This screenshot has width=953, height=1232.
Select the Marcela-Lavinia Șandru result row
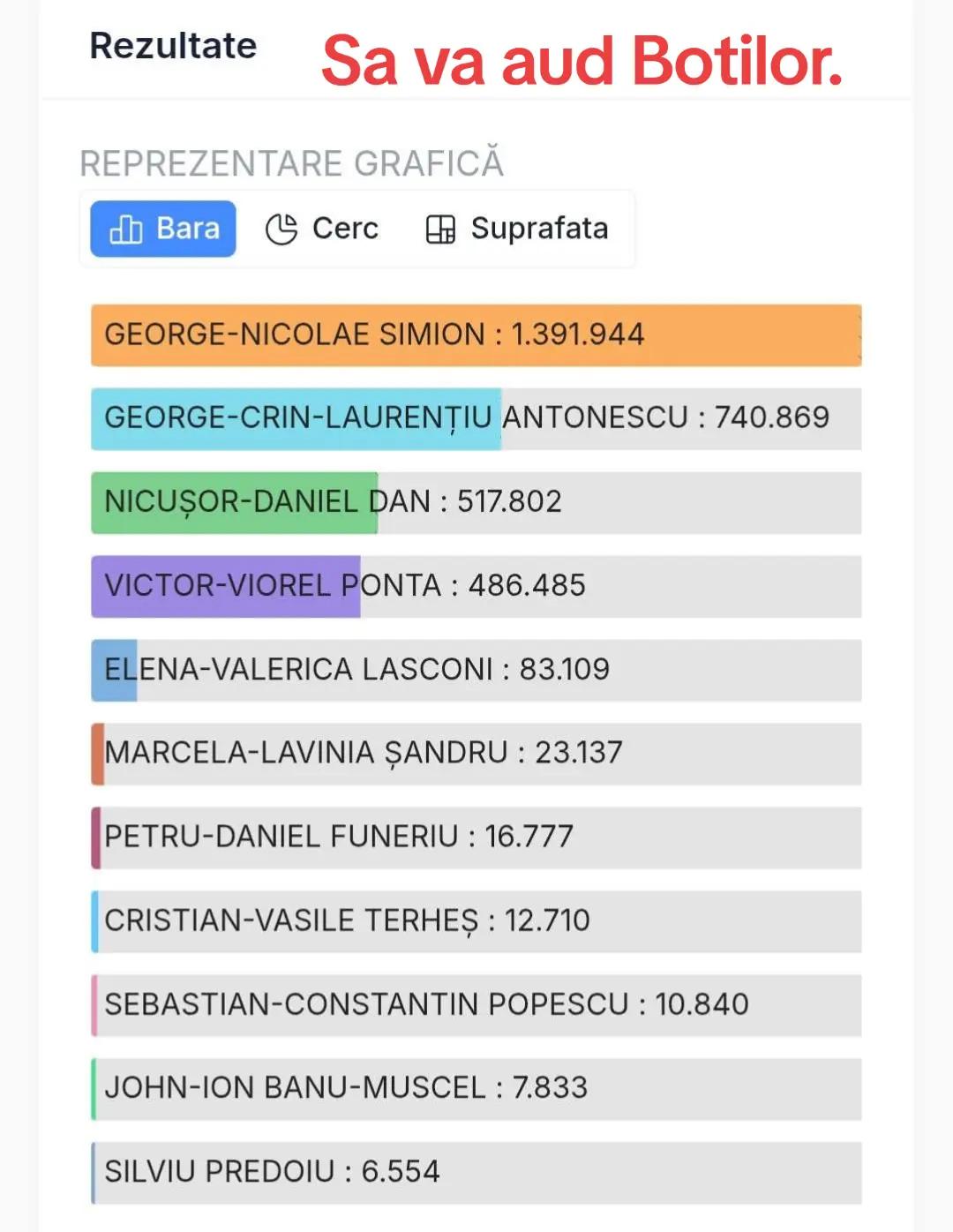click(x=476, y=754)
